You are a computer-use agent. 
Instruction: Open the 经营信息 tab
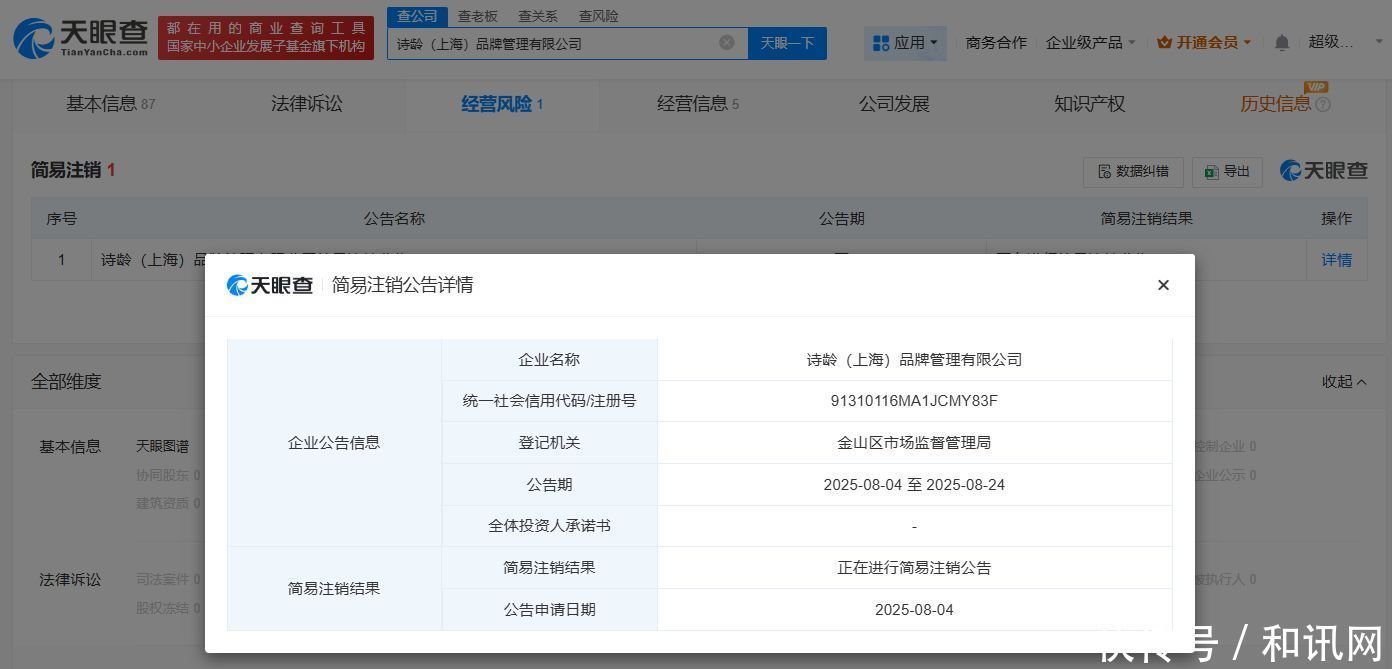click(x=697, y=104)
